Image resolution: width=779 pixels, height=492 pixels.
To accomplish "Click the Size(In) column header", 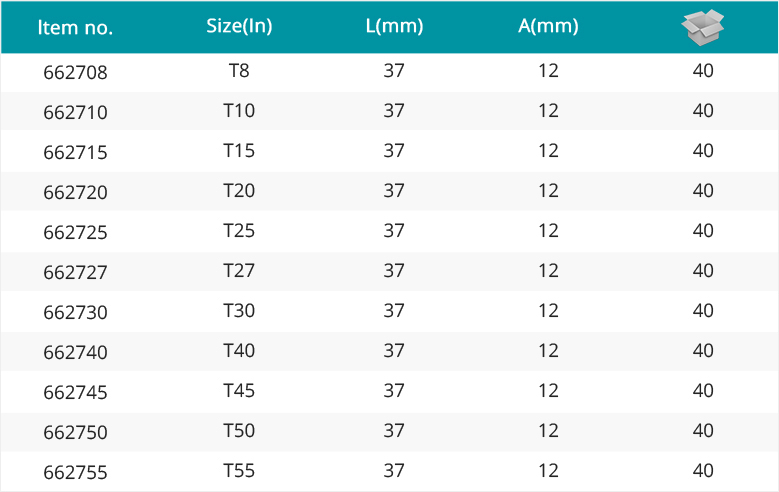I will [x=239, y=26].
